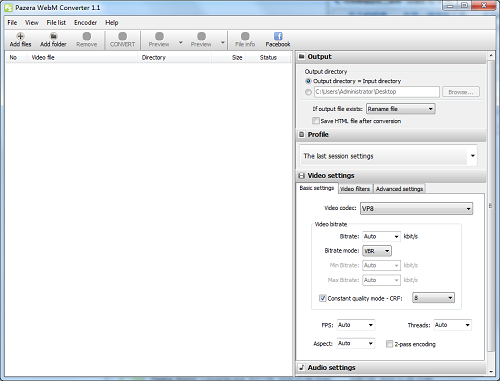Open the Facebook toolbar icon
The image size is (500, 381).
coord(278,40)
